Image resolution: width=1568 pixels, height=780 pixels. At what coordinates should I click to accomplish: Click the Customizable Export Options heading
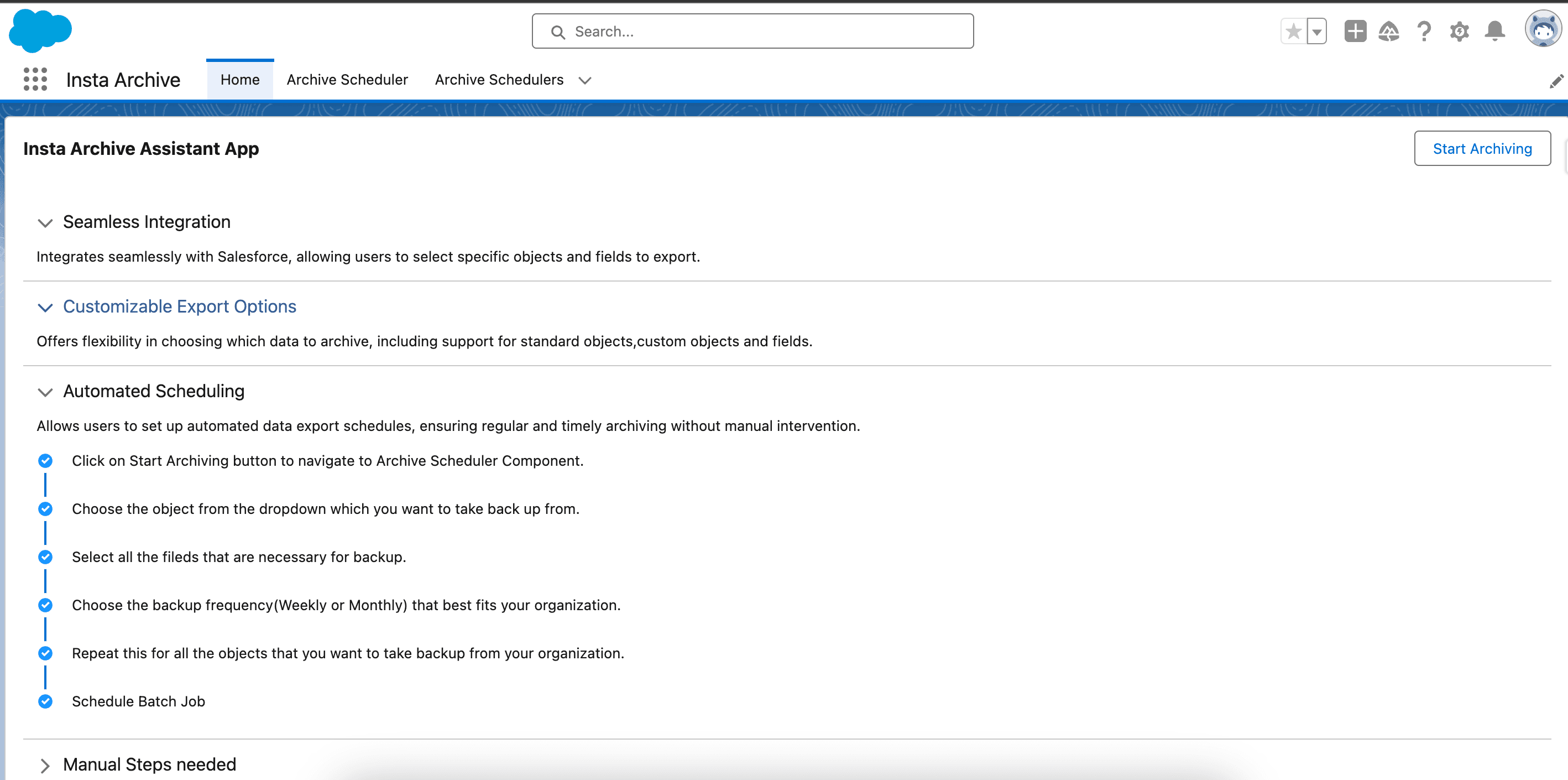click(x=180, y=306)
